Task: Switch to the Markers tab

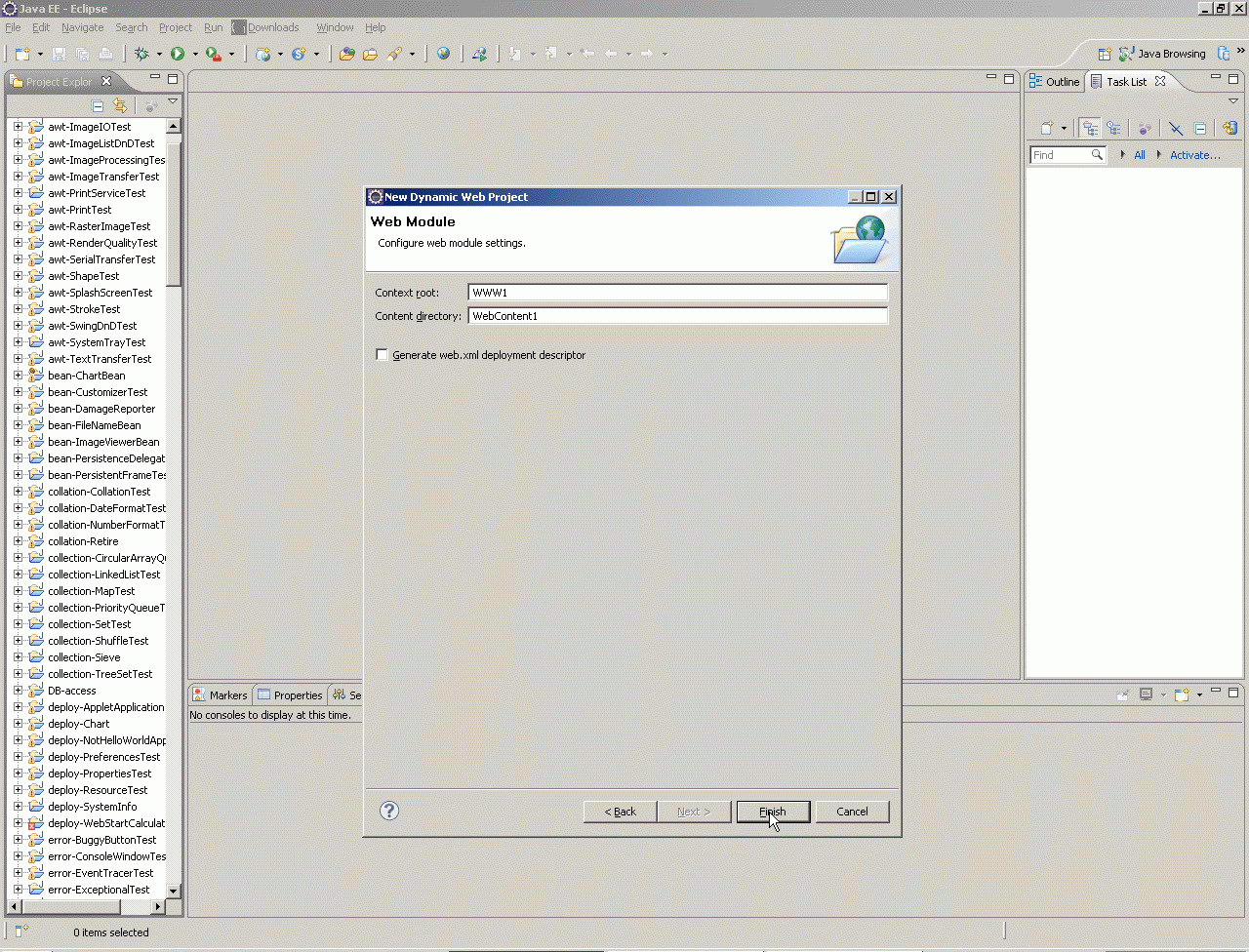Action: (x=221, y=695)
